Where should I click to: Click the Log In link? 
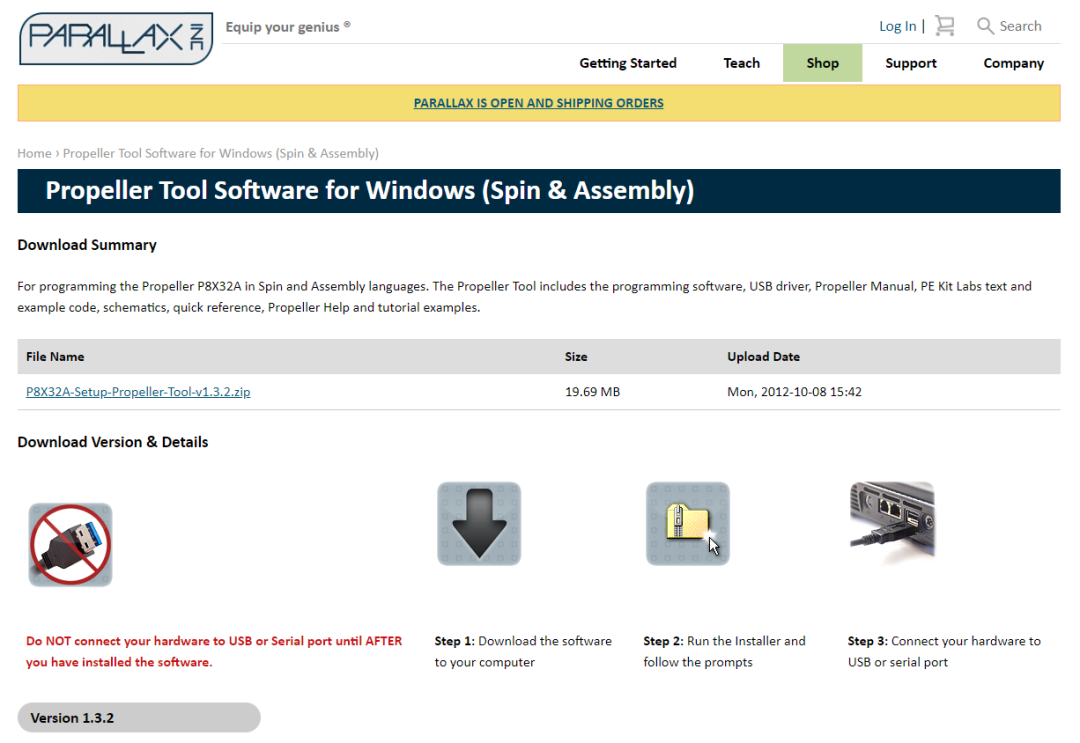897,26
